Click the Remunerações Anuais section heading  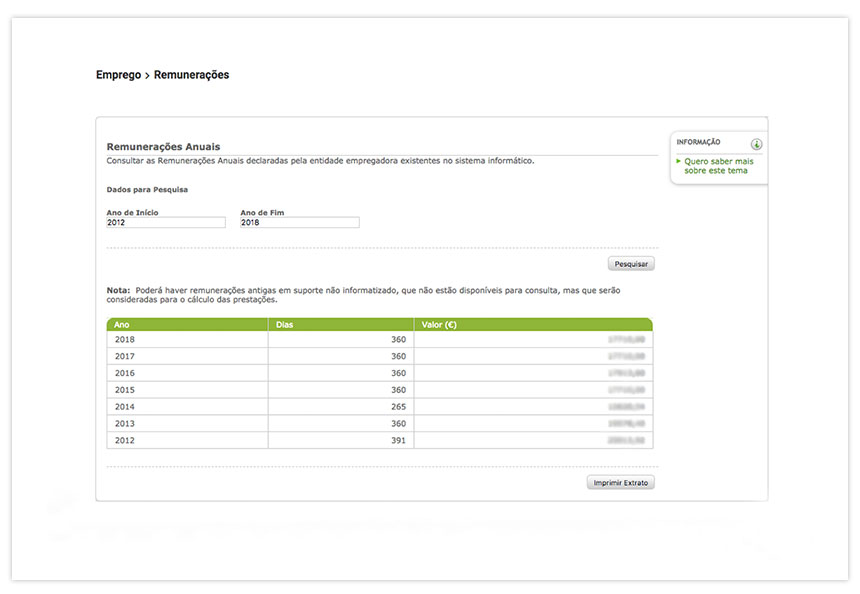point(163,147)
